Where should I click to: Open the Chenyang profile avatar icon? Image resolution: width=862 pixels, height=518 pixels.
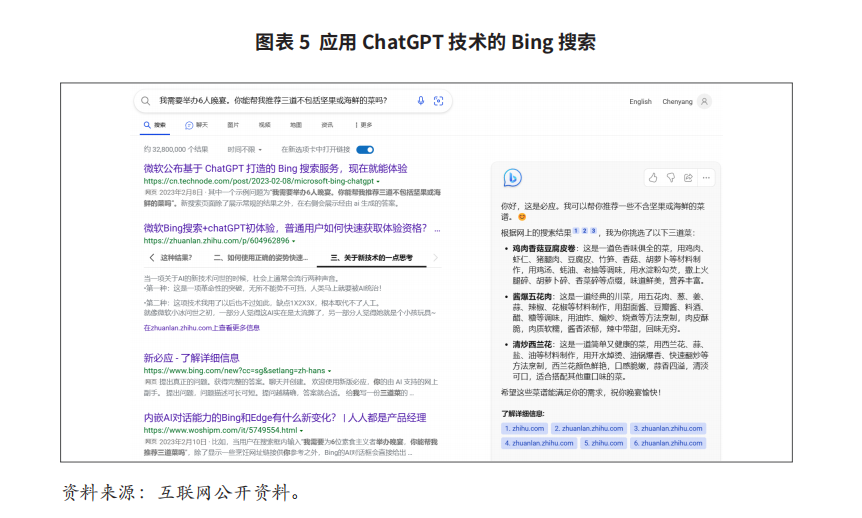pyautogui.click(x=704, y=101)
